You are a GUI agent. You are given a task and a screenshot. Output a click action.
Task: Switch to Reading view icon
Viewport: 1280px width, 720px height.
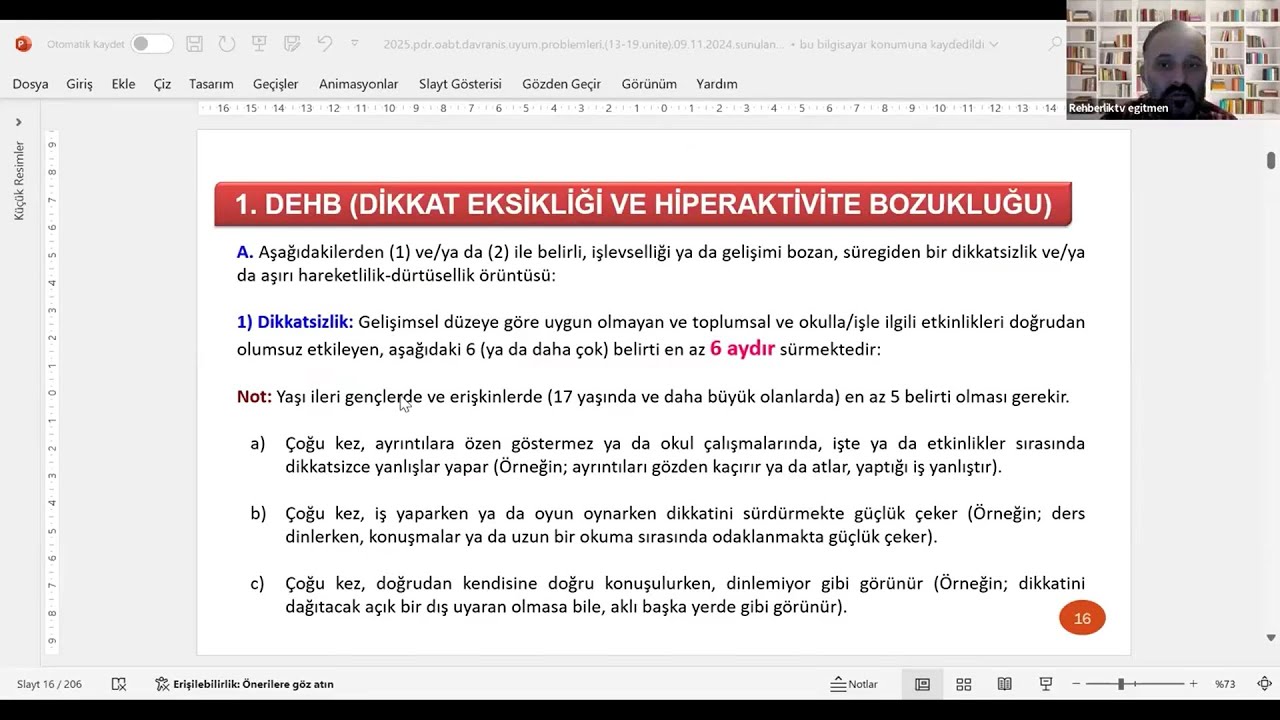tap(1005, 684)
